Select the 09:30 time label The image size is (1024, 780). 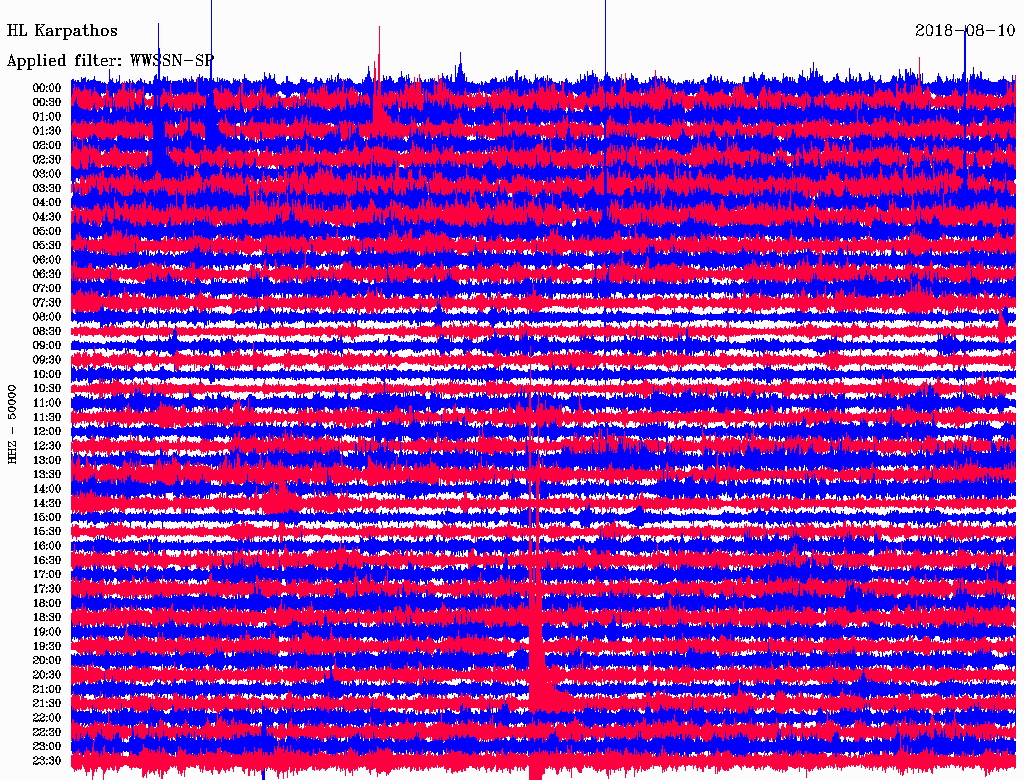pos(47,360)
